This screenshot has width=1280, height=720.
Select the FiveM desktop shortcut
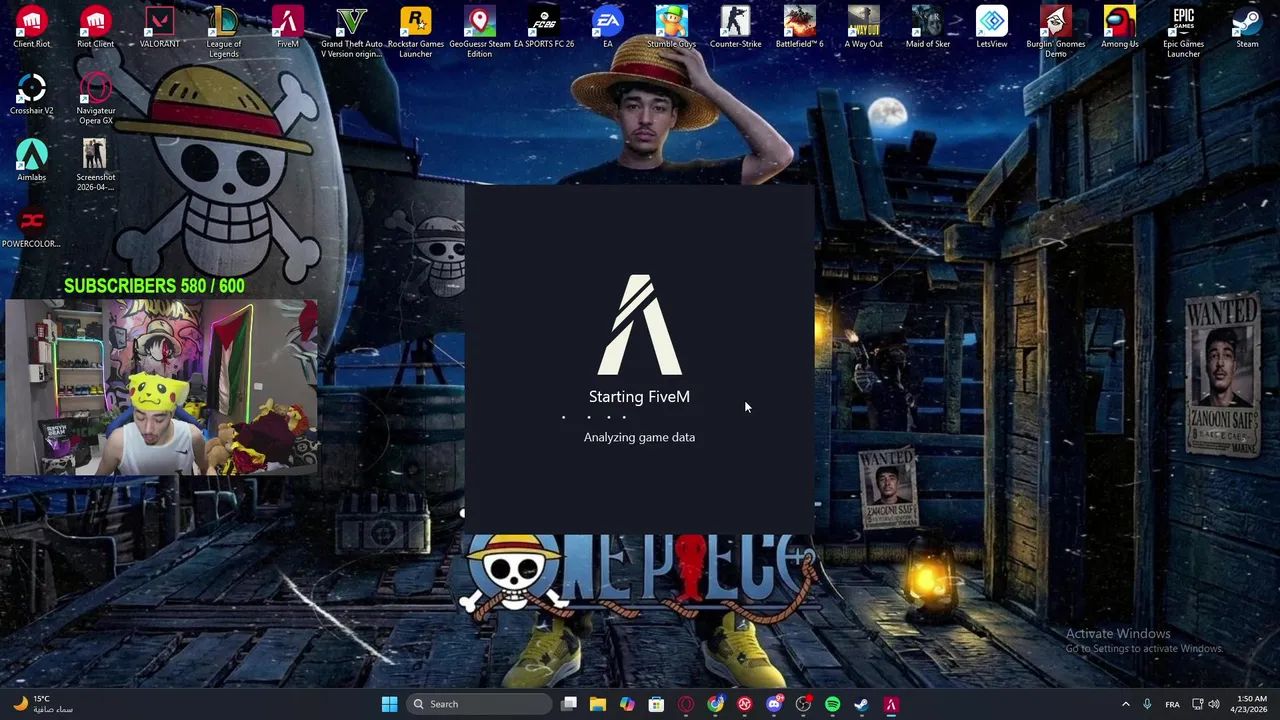[x=288, y=27]
